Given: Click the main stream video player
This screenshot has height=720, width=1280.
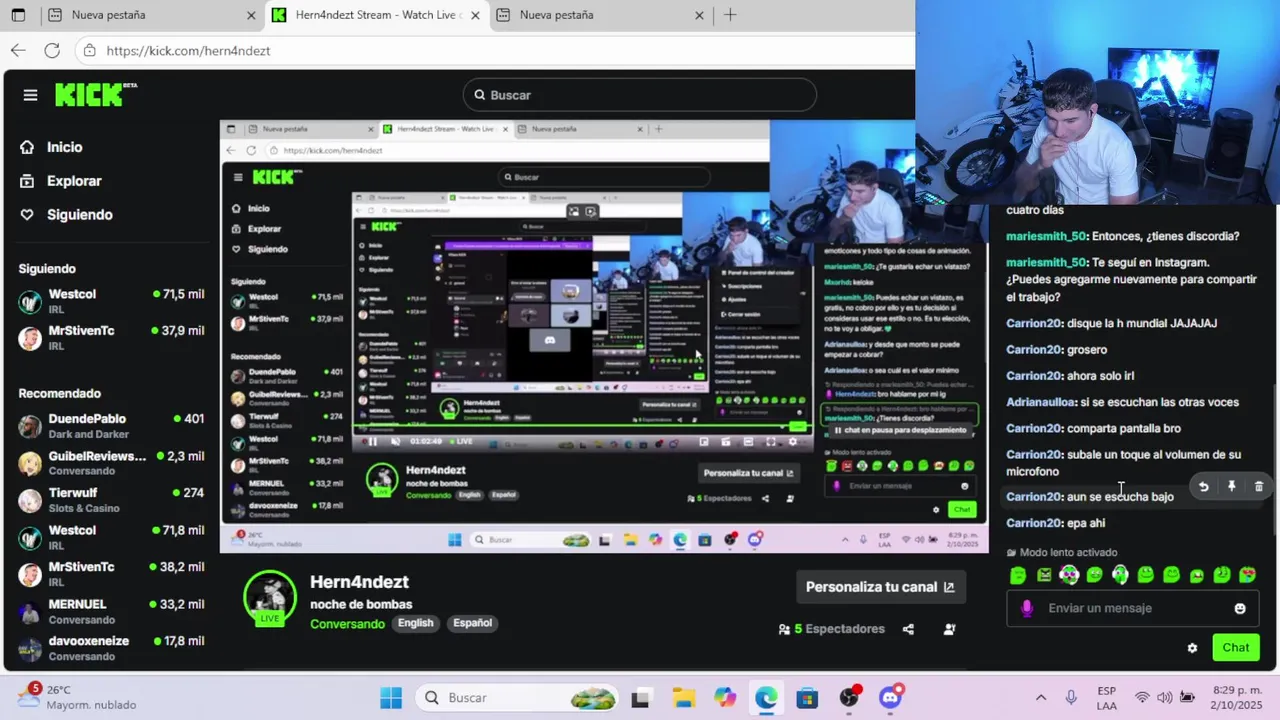Looking at the screenshot, I should coord(604,336).
